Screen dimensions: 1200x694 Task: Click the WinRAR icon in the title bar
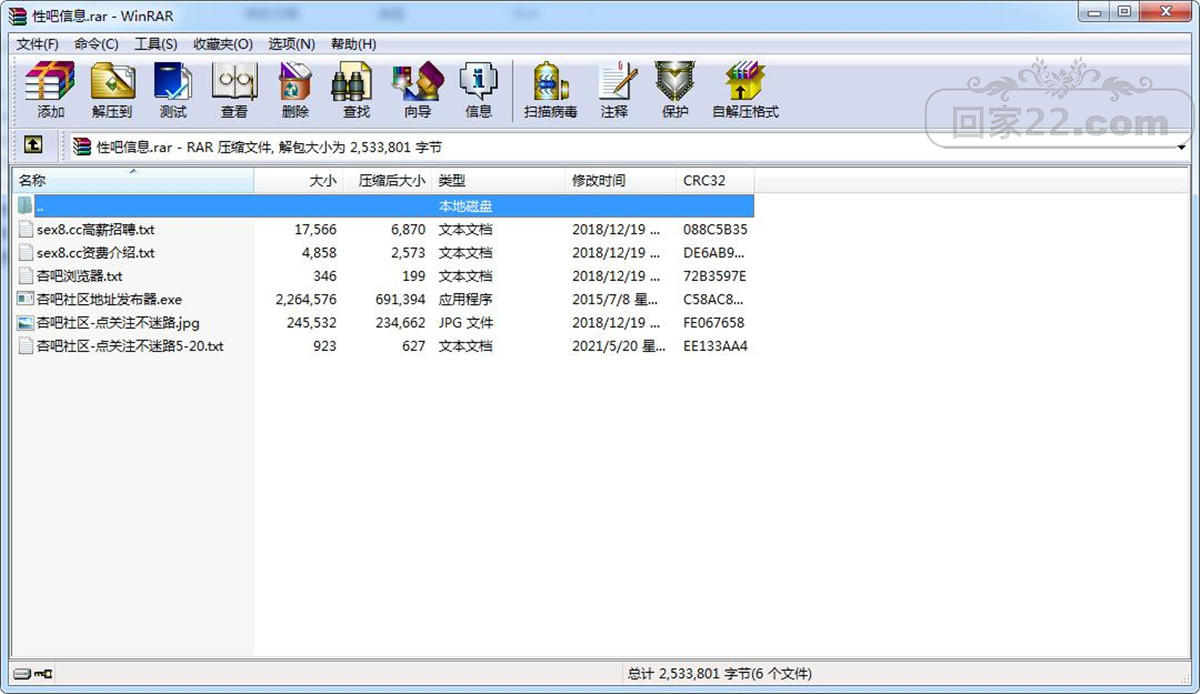click(x=18, y=14)
